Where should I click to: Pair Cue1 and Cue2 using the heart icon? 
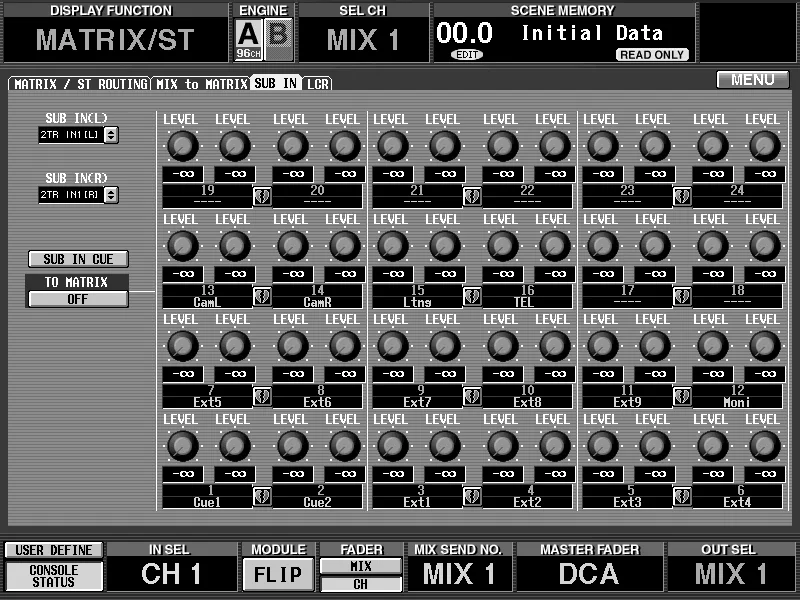click(x=262, y=496)
